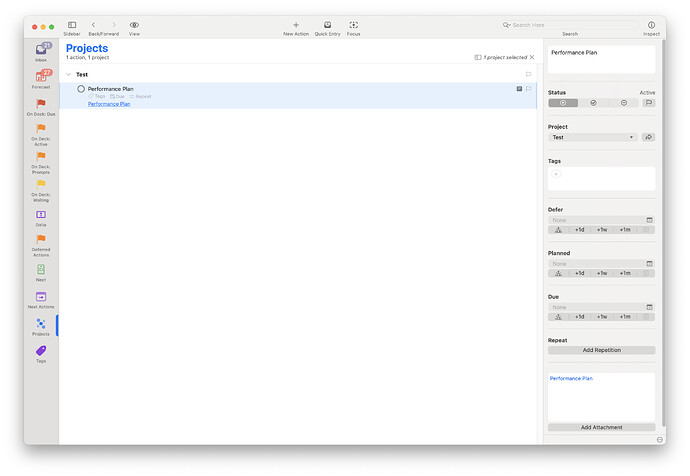Open the Inbox perspective
690x476 pixels.
41,51
